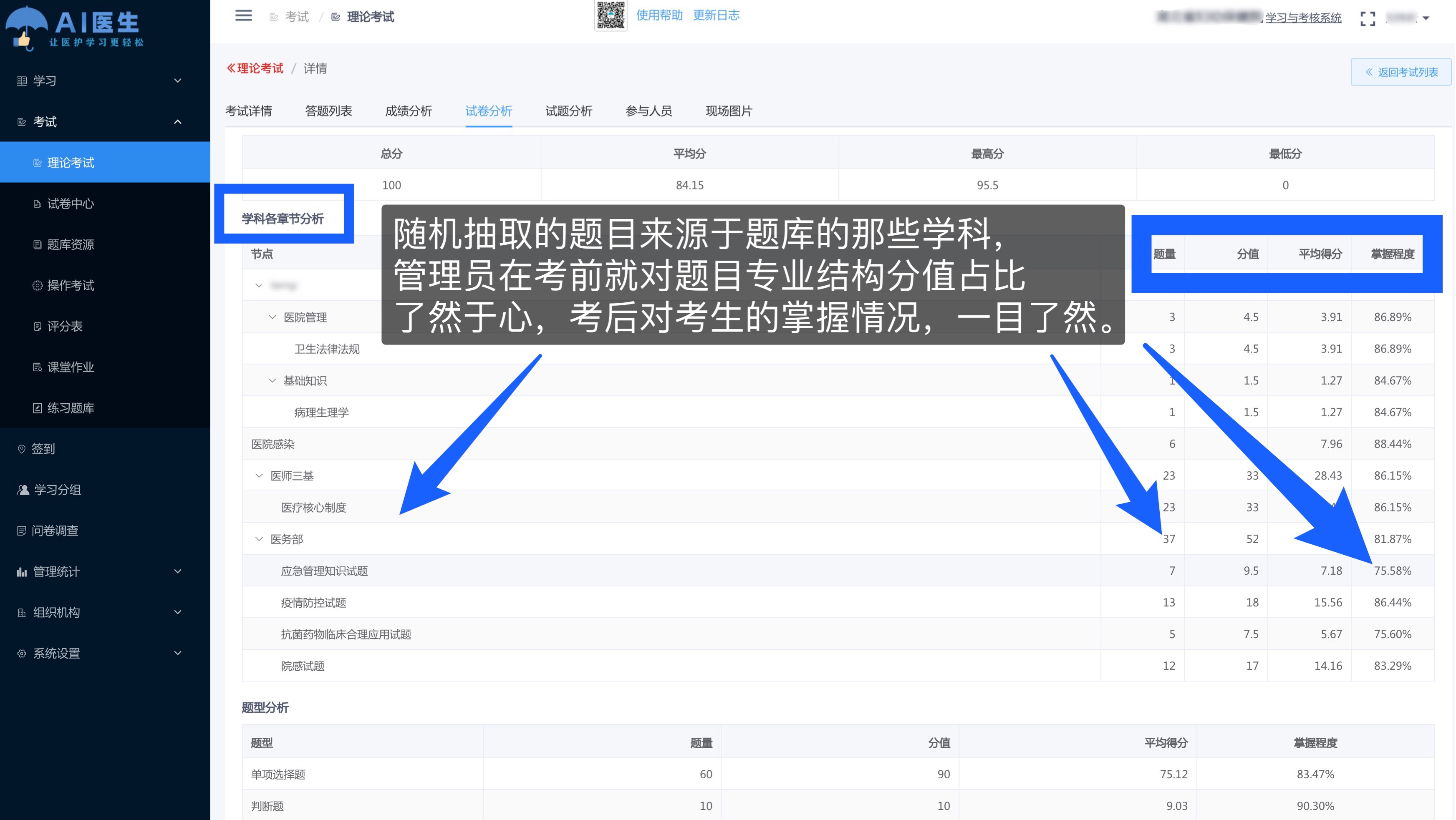This screenshot has width=1456, height=820.
Task: Open 问卷调查 survey in sidebar
Action: coord(105,530)
